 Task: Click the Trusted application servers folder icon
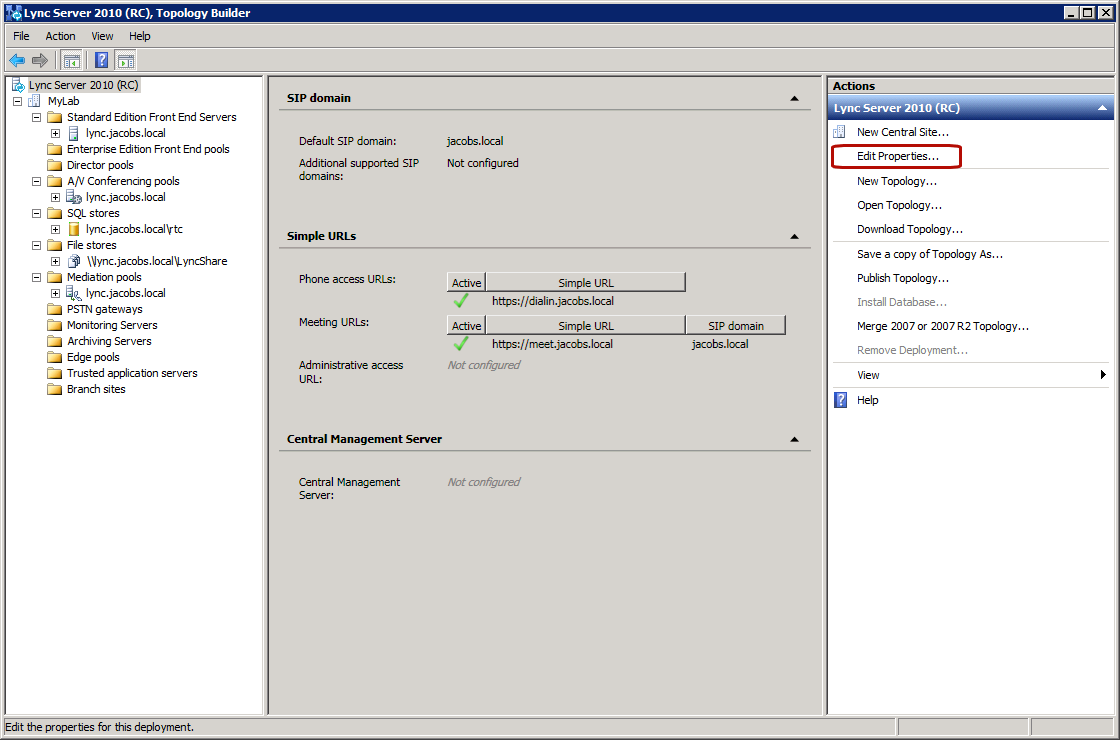[54, 373]
